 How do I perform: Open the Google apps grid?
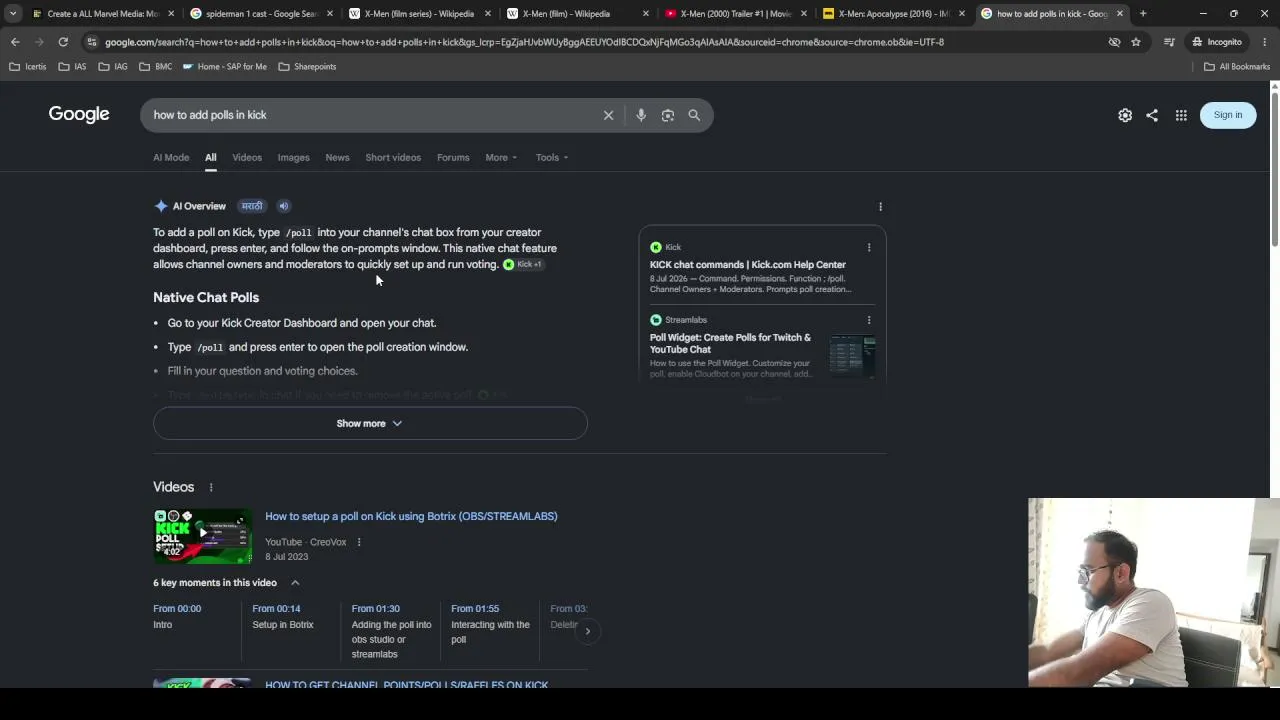[x=1181, y=115]
